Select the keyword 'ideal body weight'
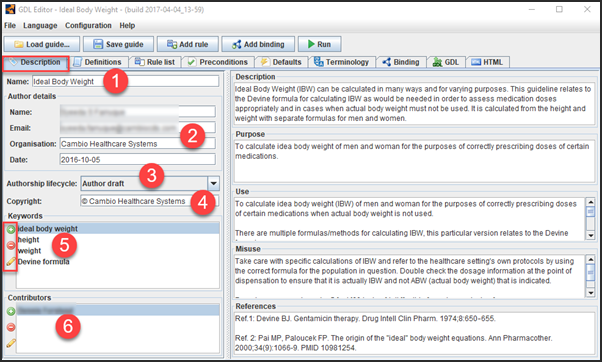Image resolution: width=602 pixels, height=362 pixels. click(x=118, y=228)
